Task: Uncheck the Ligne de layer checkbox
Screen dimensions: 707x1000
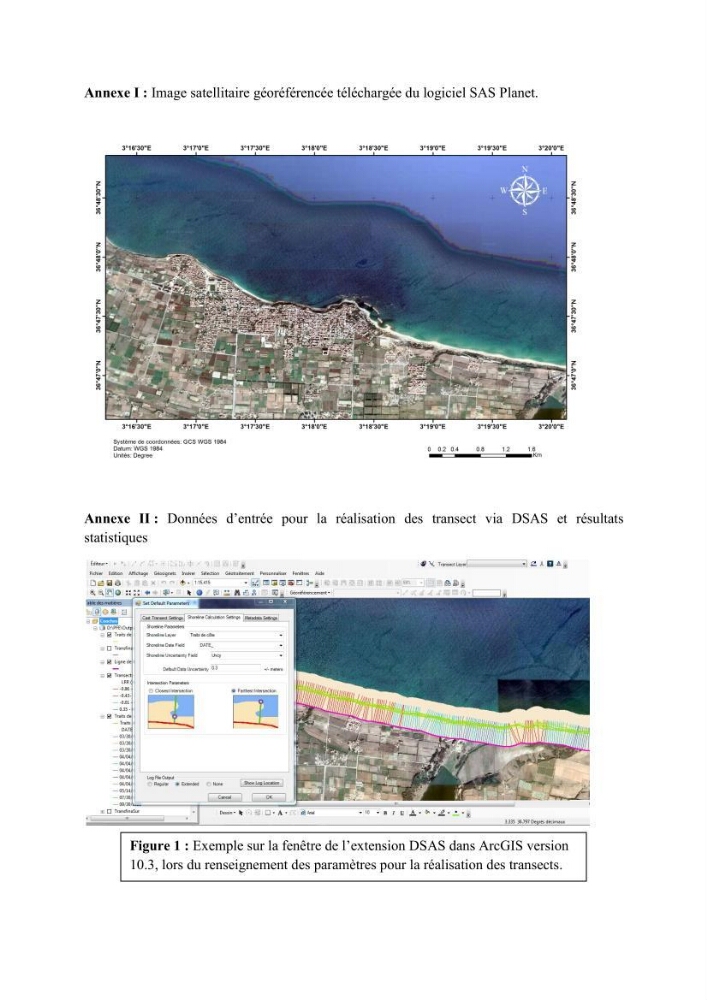Action: point(109,662)
